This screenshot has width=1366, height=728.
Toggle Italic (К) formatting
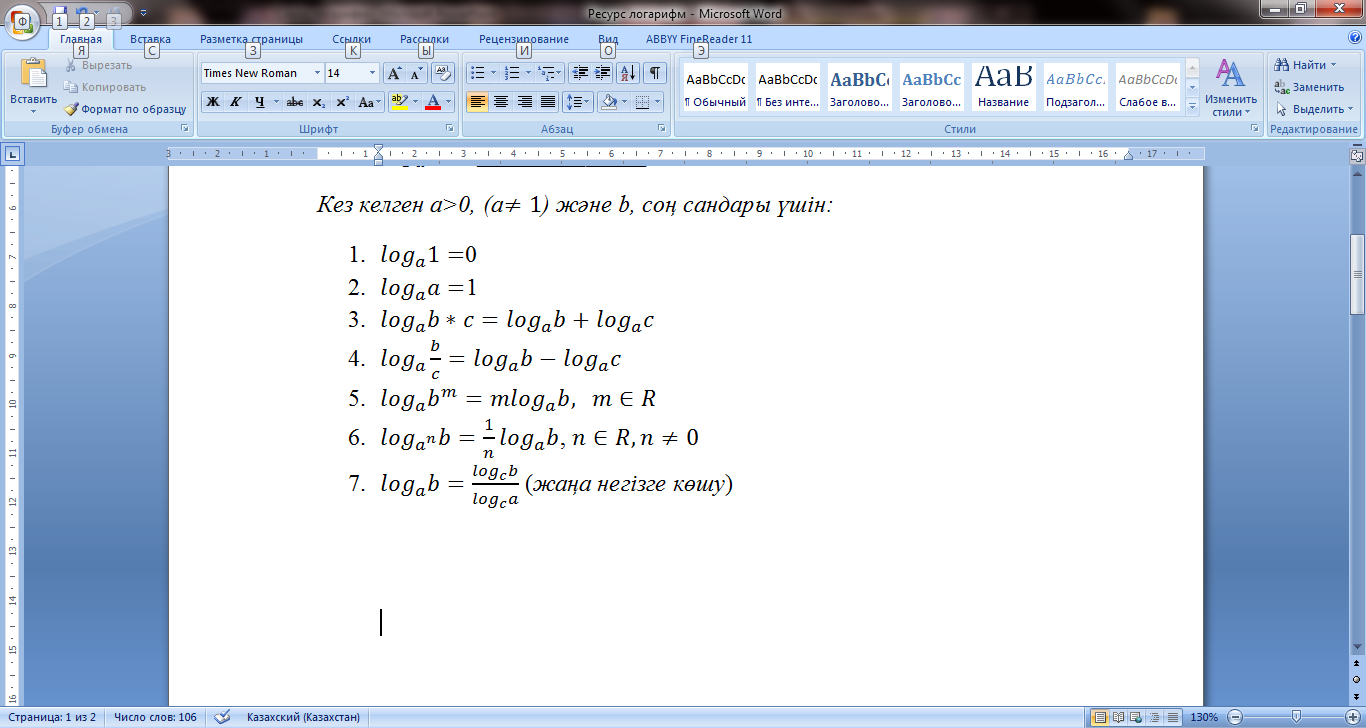pyautogui.click(x=236, y=102)
